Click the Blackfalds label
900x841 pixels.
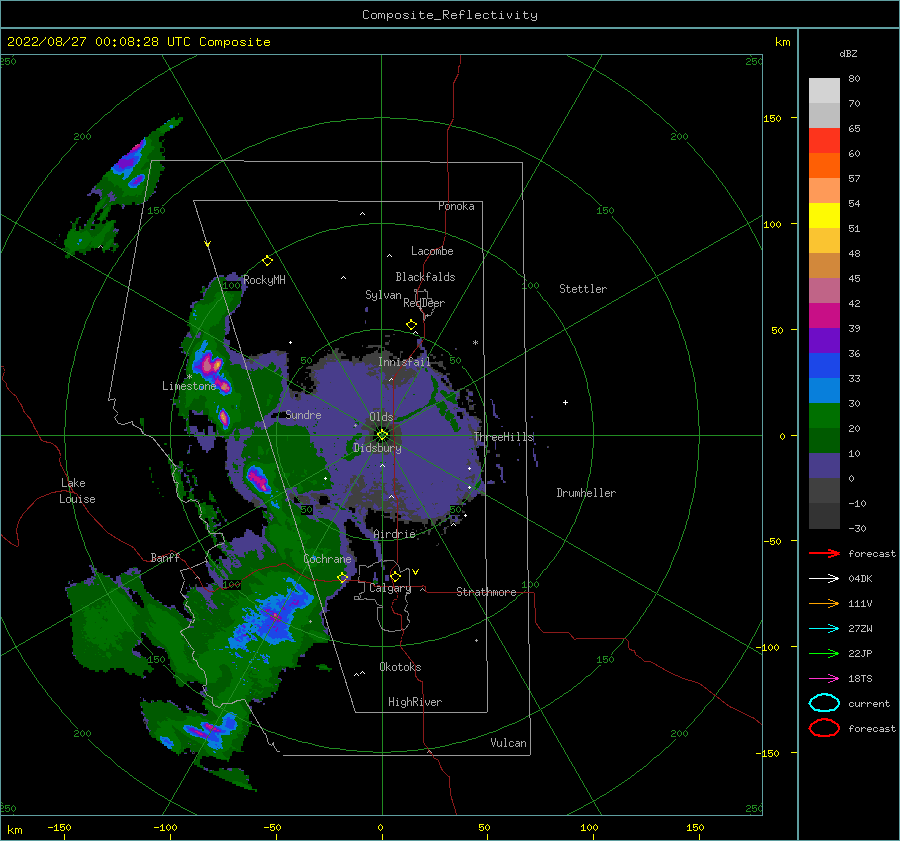(425, 277)
